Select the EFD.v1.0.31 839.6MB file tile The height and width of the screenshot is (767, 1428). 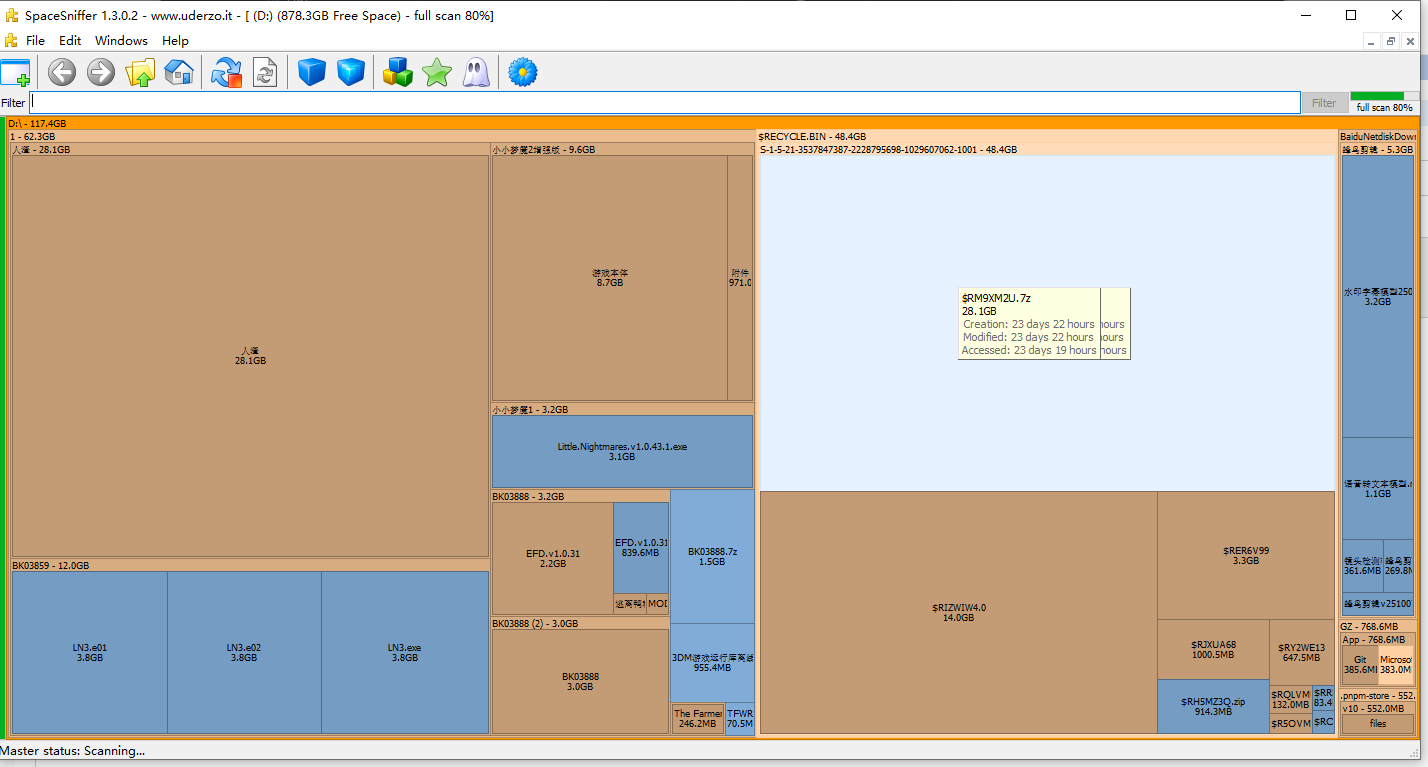[641, 547]
